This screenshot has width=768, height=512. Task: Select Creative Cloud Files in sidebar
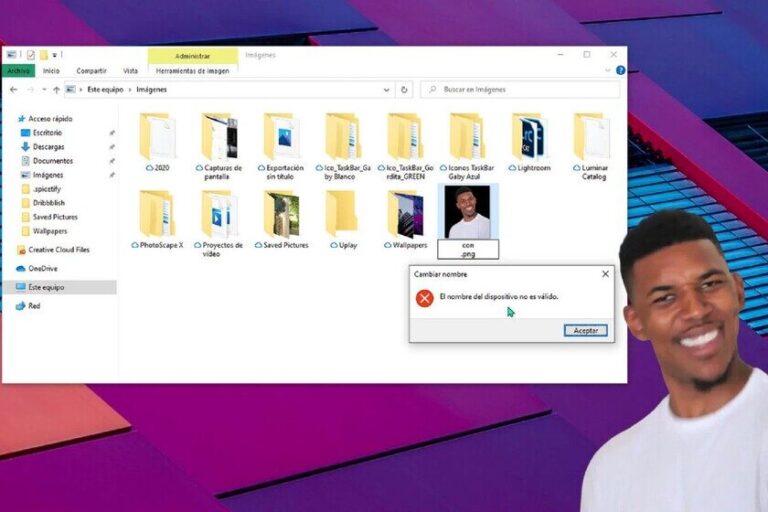53,250
